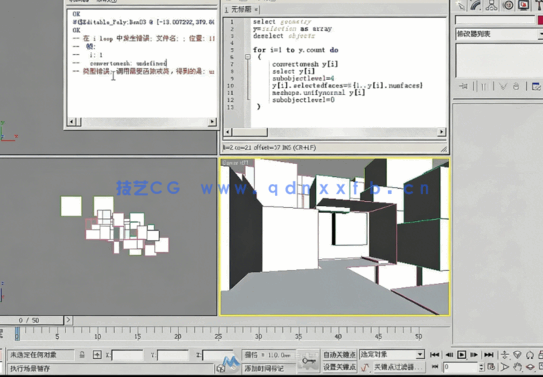This screenshot has width=543, height=377.
Task: Click the current frame number field
Action: [x=461, y=367]
